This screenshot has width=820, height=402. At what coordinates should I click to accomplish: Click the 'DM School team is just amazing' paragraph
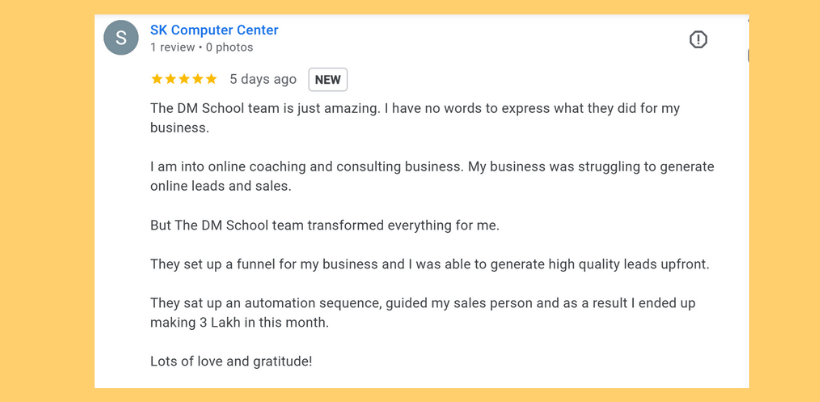[x=415, y=118]
